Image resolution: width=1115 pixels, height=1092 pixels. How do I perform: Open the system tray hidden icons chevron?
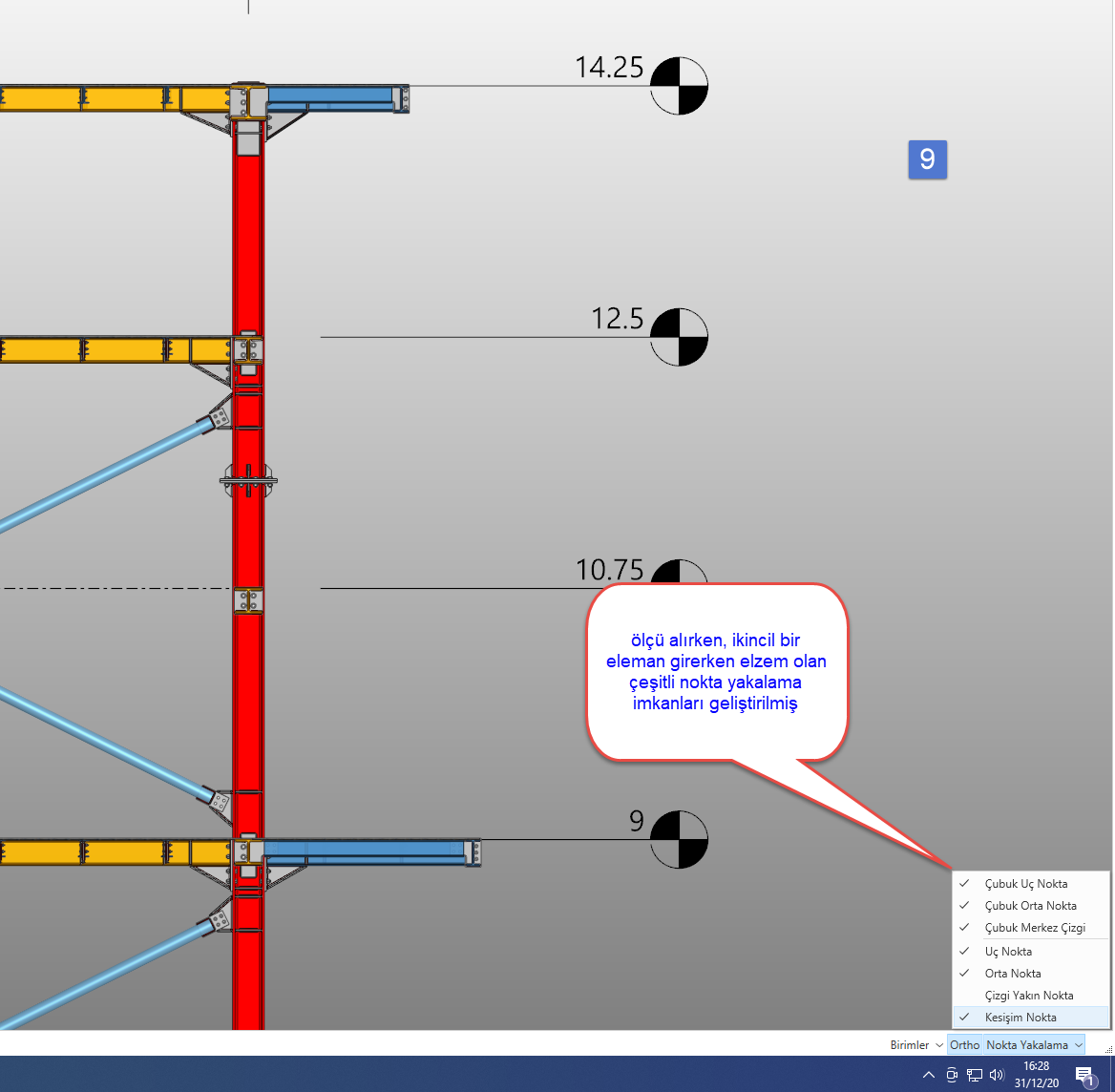[928, 1075]
